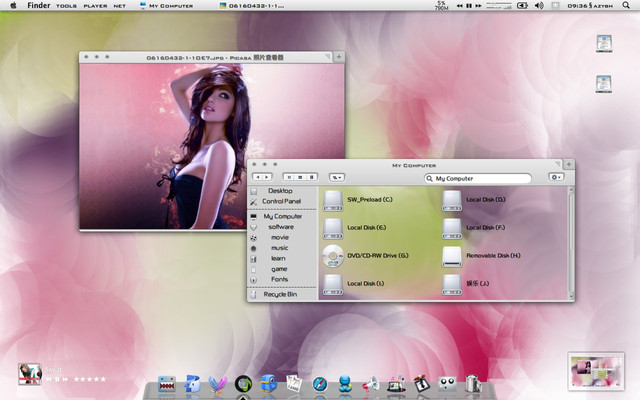Image resolution: width=640 pixels, height=400 pixels.
Task: Click the My Computer address field
Action: click(x=480, y=178)
